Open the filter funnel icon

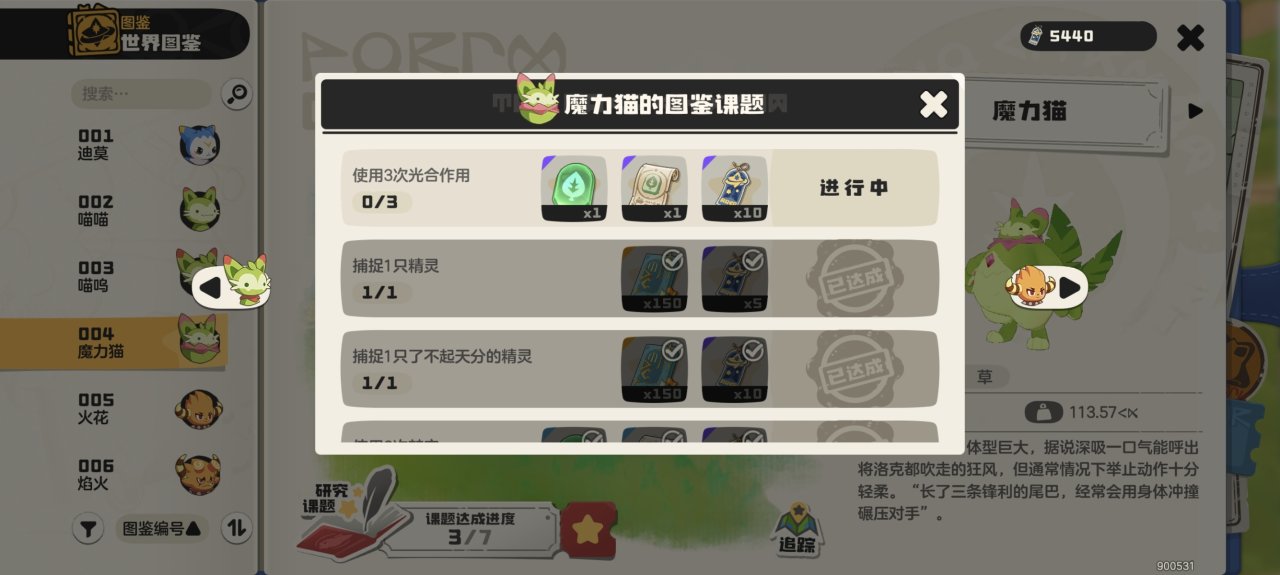[88, 528]
